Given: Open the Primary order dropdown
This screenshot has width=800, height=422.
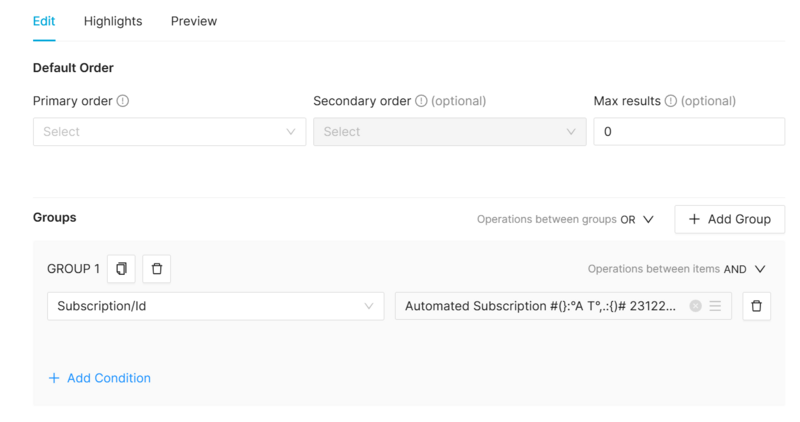Looking at the screenshot, I should click(169, 132).
